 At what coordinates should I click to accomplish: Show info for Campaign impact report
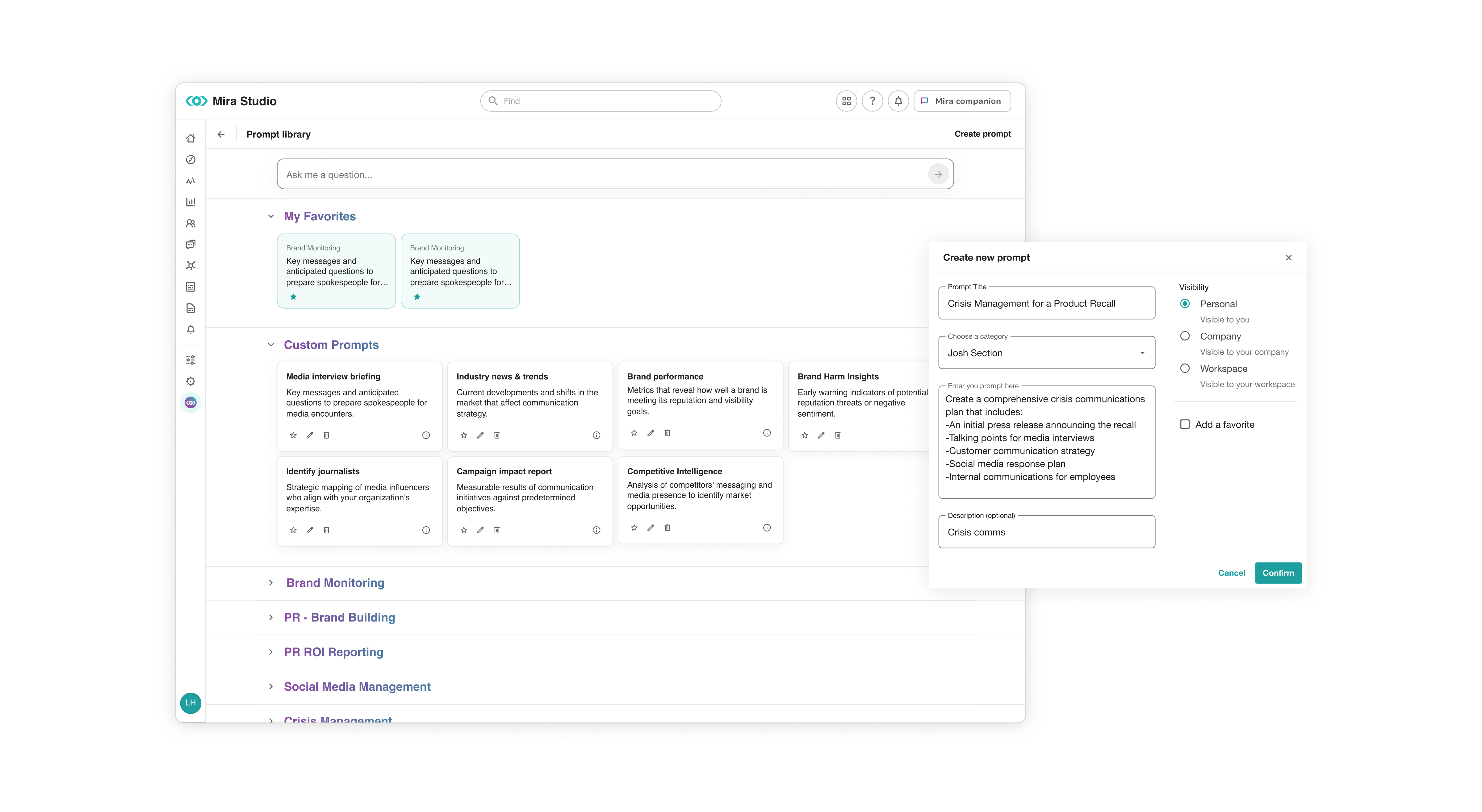point(596,530)
